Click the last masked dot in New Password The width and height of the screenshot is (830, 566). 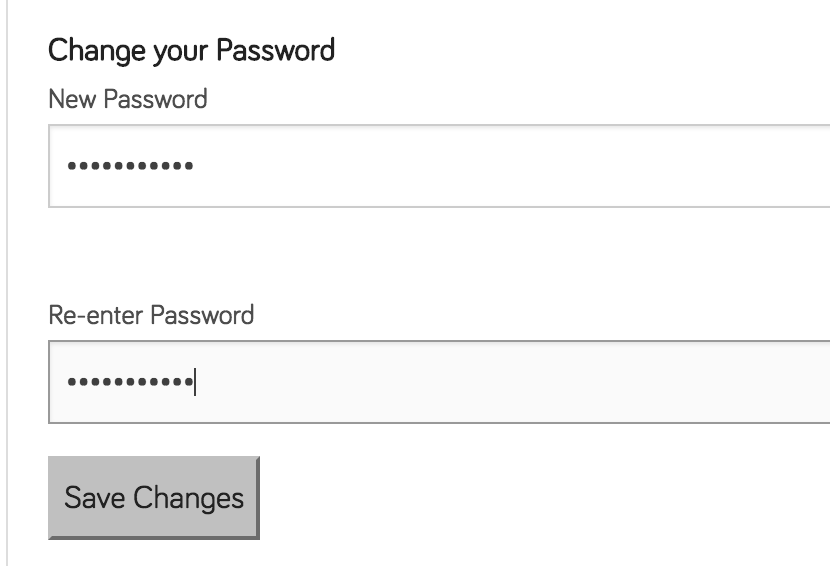click(x=189, y=166)
